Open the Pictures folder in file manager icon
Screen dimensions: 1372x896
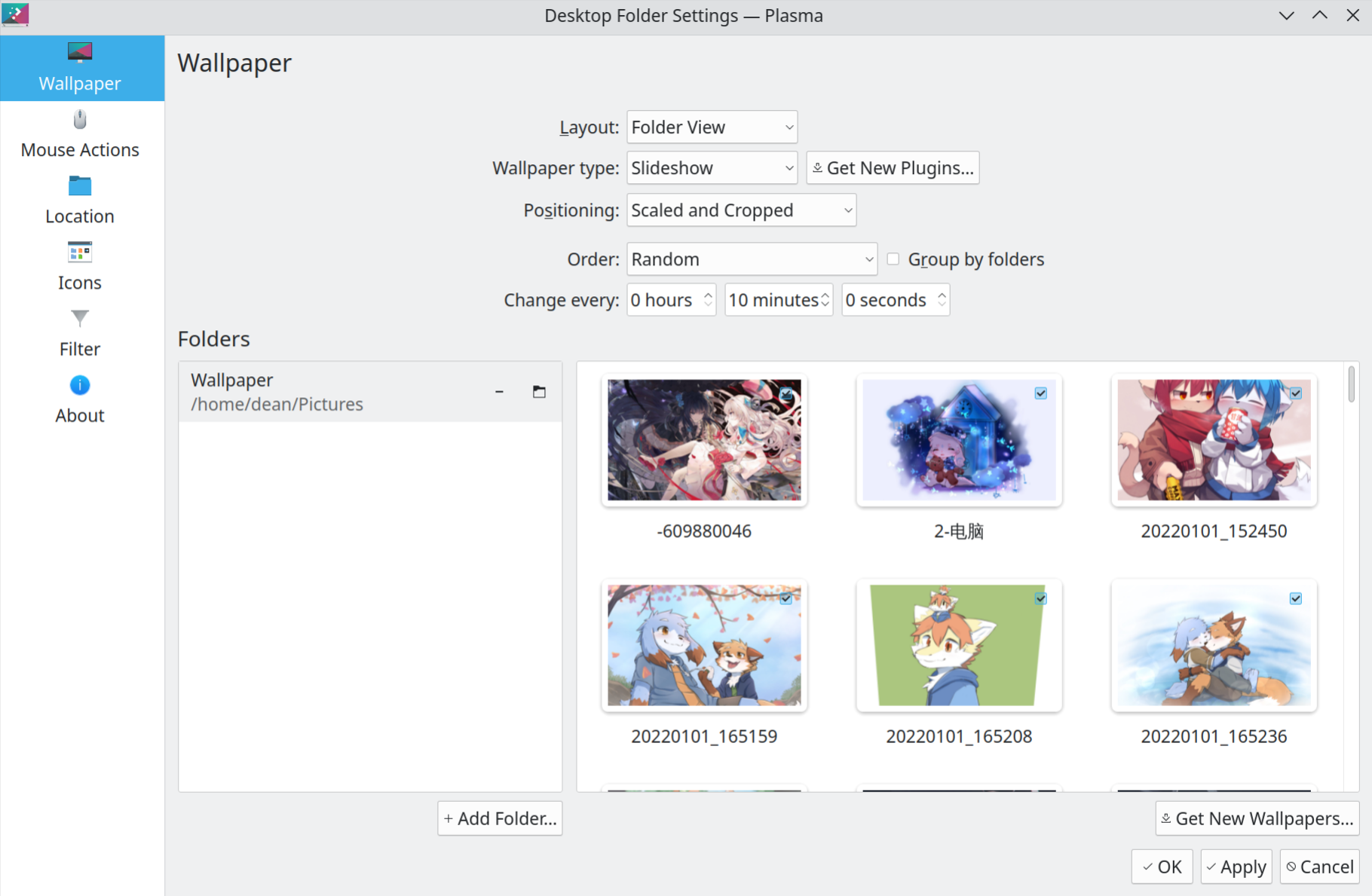click(x=539, y=392)
